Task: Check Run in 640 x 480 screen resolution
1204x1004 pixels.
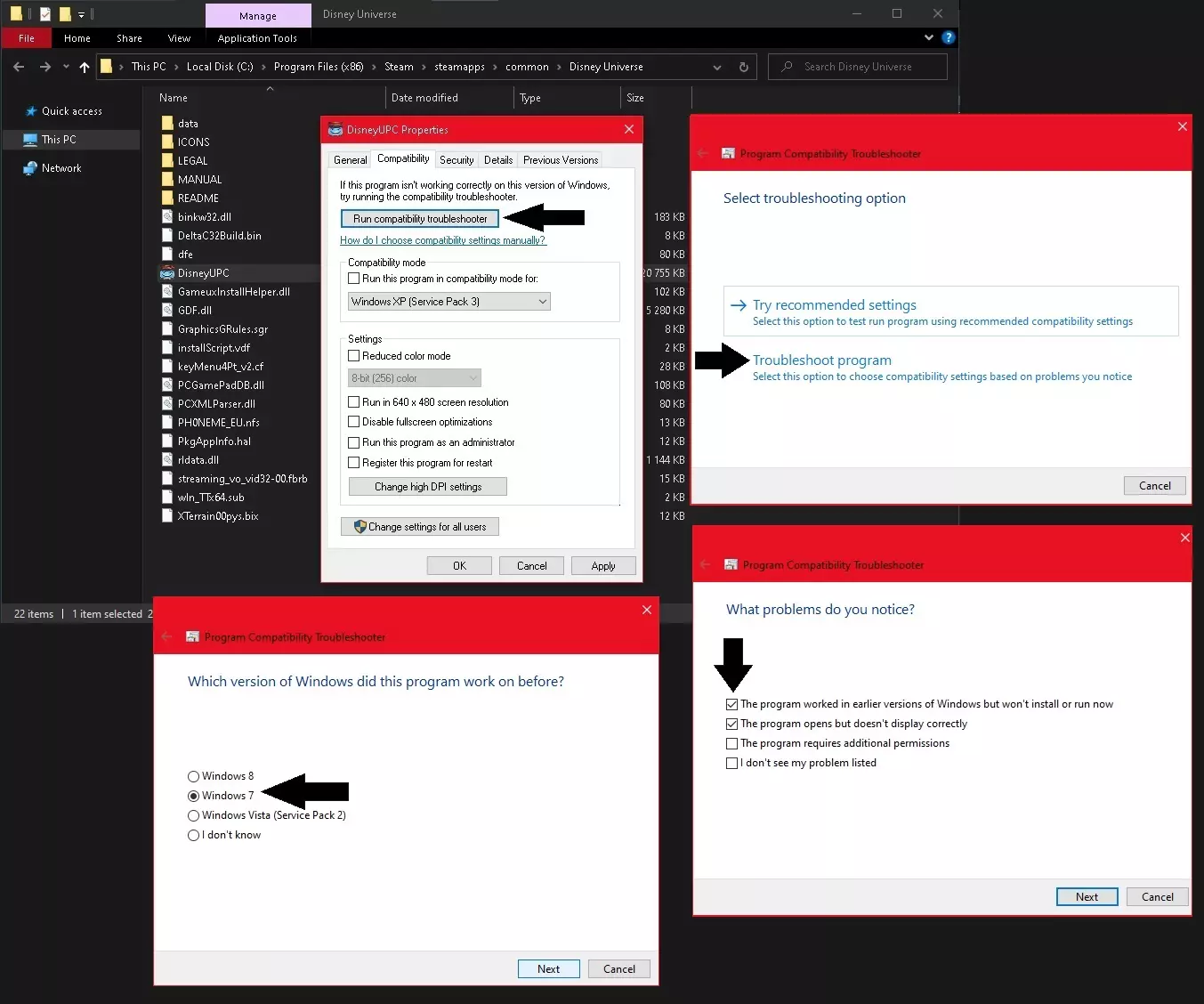Action: [353, 402]
